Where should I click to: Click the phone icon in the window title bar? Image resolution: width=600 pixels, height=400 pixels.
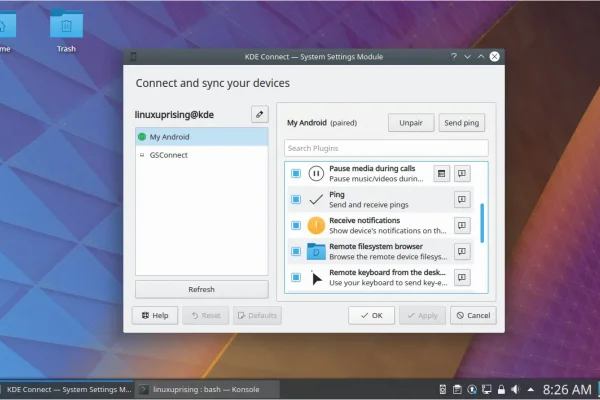click(x=133, y=57)
